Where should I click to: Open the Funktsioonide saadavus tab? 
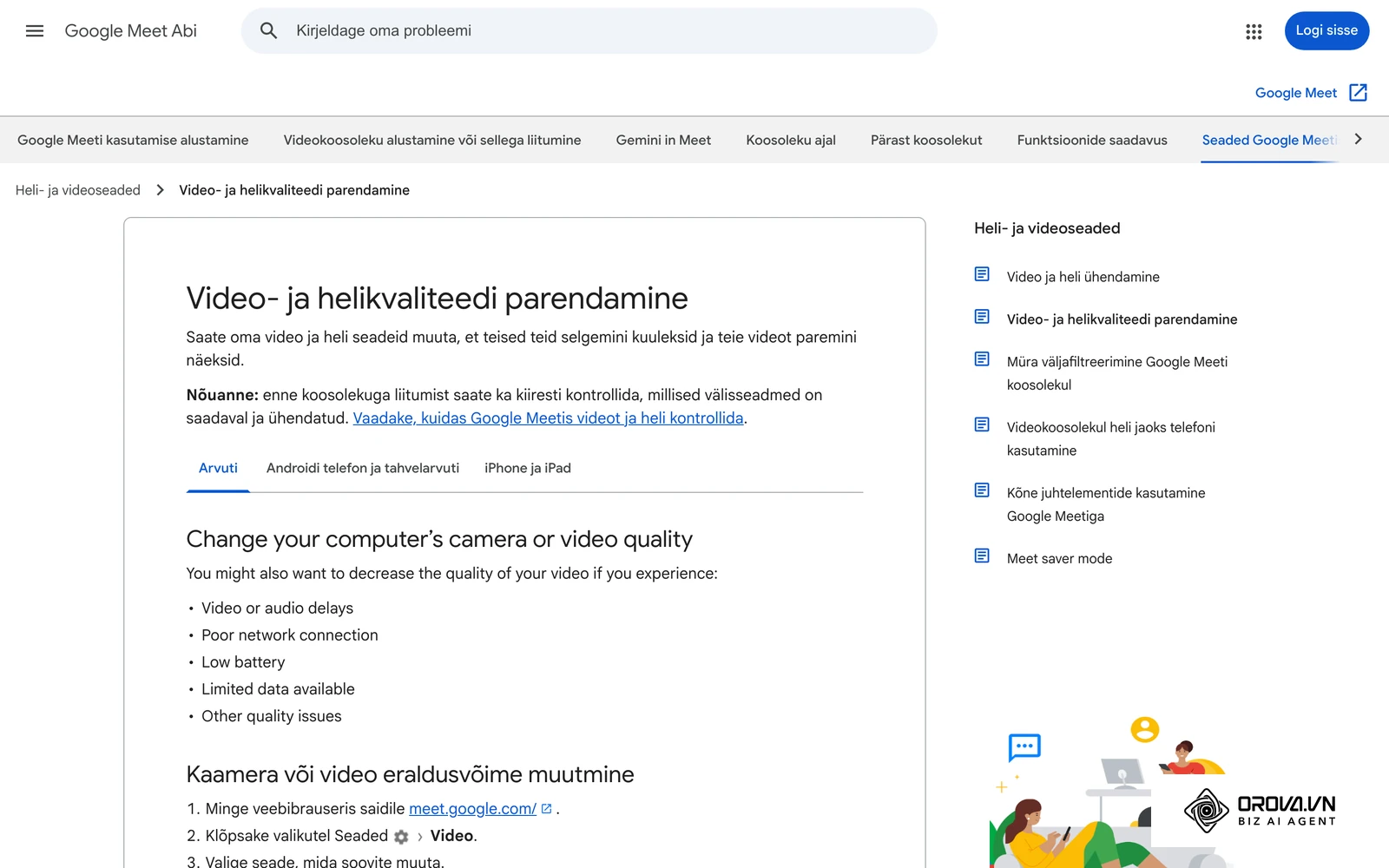(x=1092, y=140)
